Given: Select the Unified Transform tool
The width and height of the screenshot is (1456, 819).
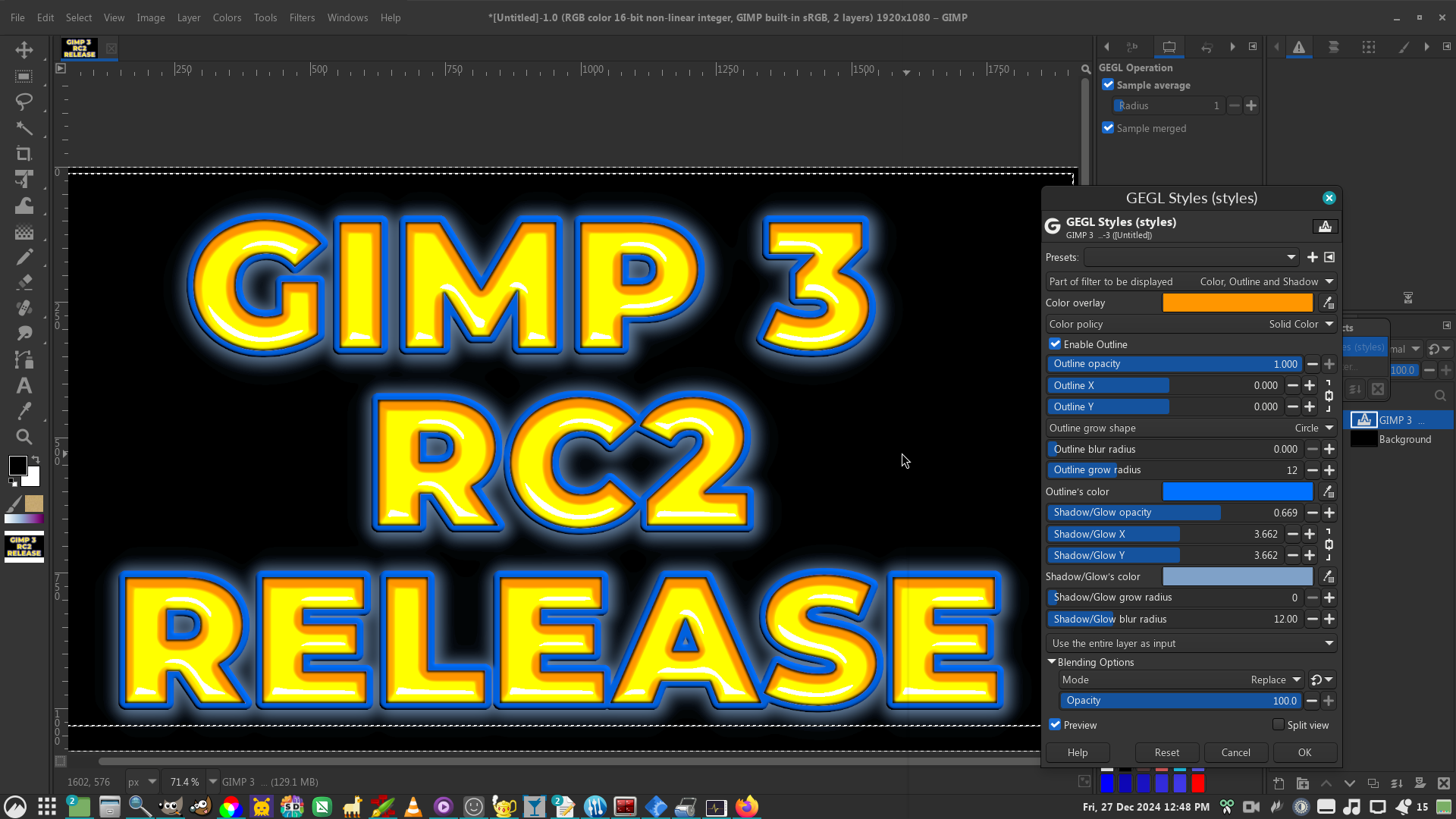Looking at the screenshot, I should [24, 179].
